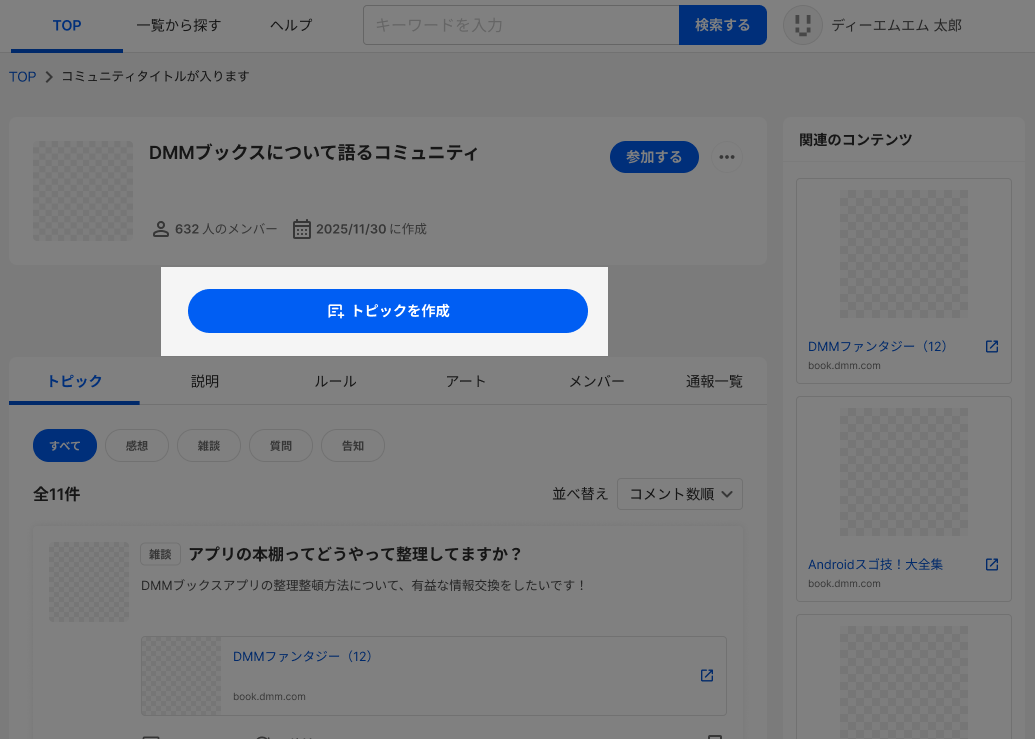
Task: Click the トピックを作成 button
Action: pos(388,311)
